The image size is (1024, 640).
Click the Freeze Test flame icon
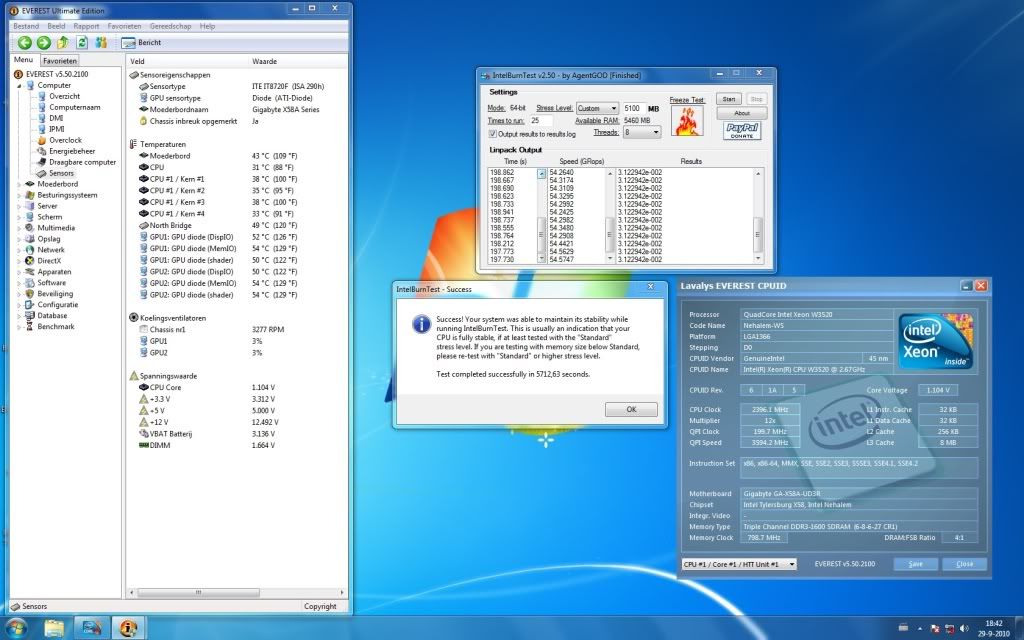click(687, 121)
